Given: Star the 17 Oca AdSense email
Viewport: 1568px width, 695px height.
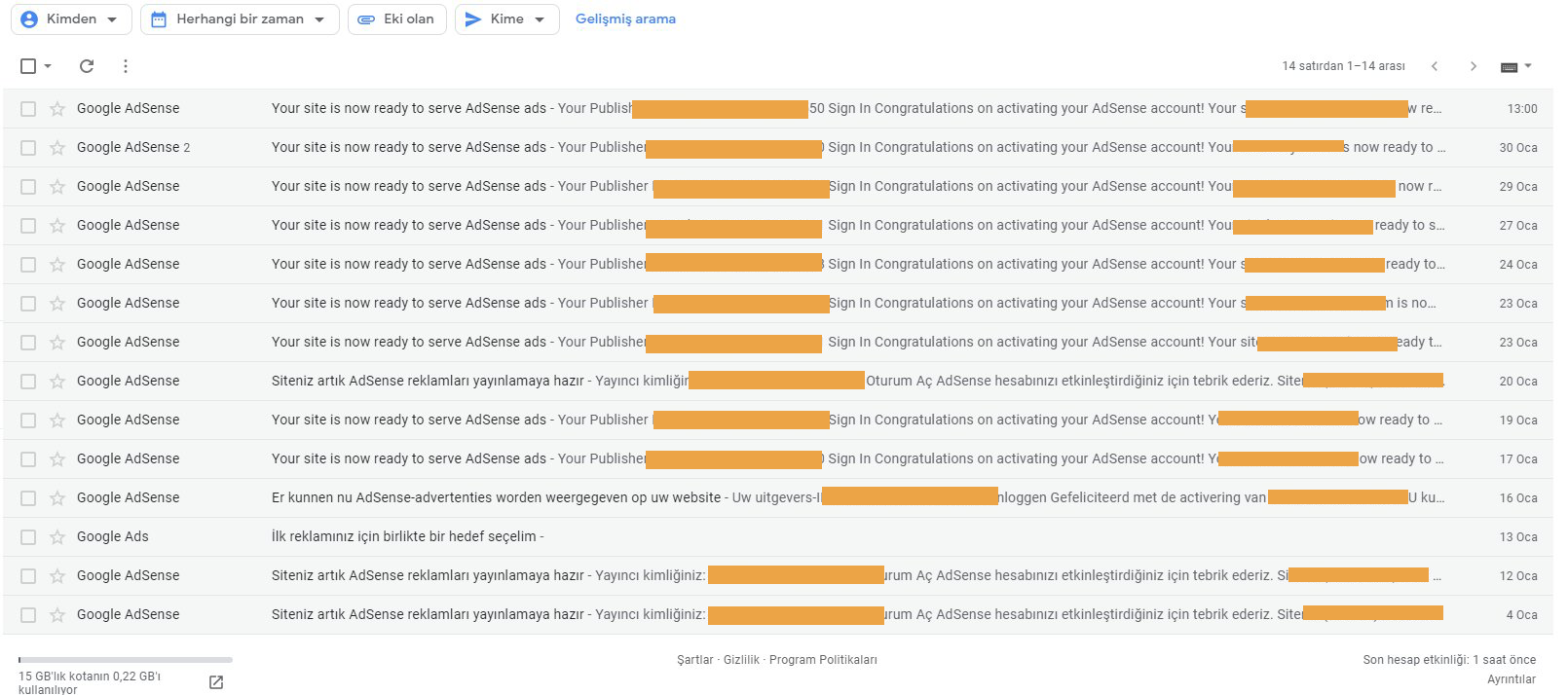Looking at the screenshot, I should point(57,459).
